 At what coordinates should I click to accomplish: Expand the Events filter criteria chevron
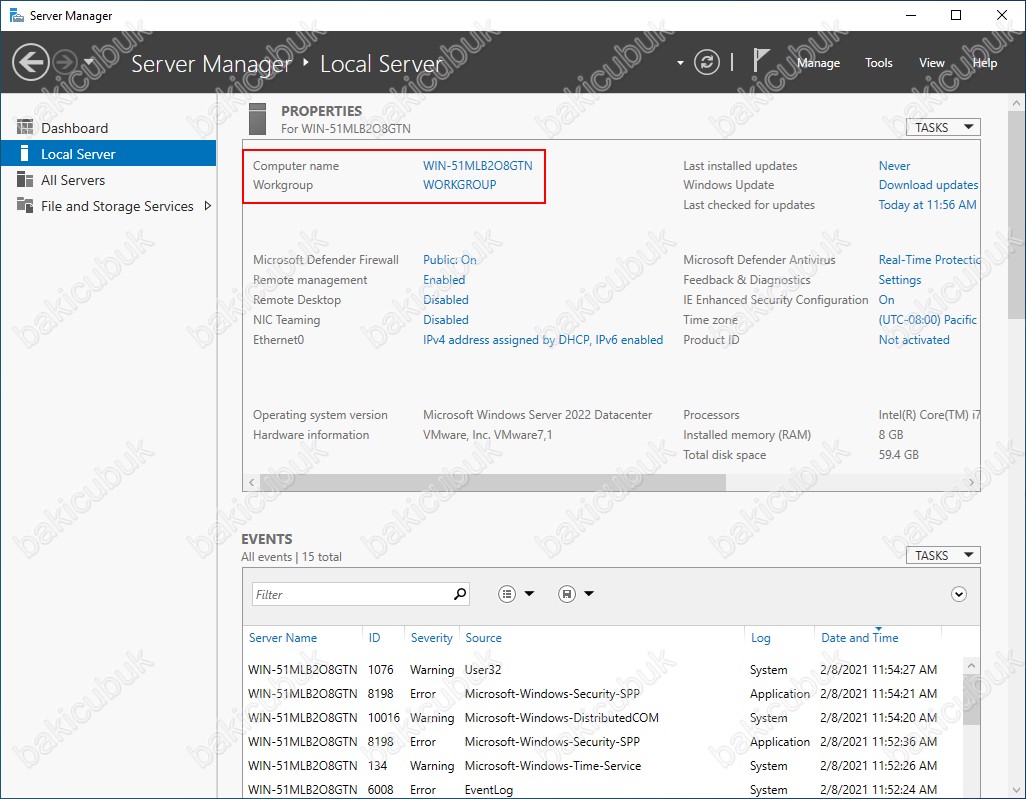pos(959,594)
